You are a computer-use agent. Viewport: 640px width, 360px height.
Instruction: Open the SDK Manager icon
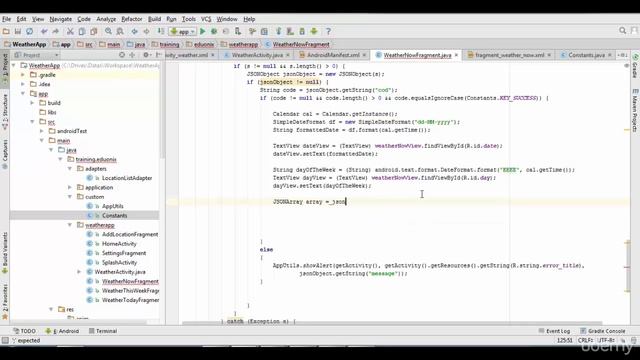[302, 31]
